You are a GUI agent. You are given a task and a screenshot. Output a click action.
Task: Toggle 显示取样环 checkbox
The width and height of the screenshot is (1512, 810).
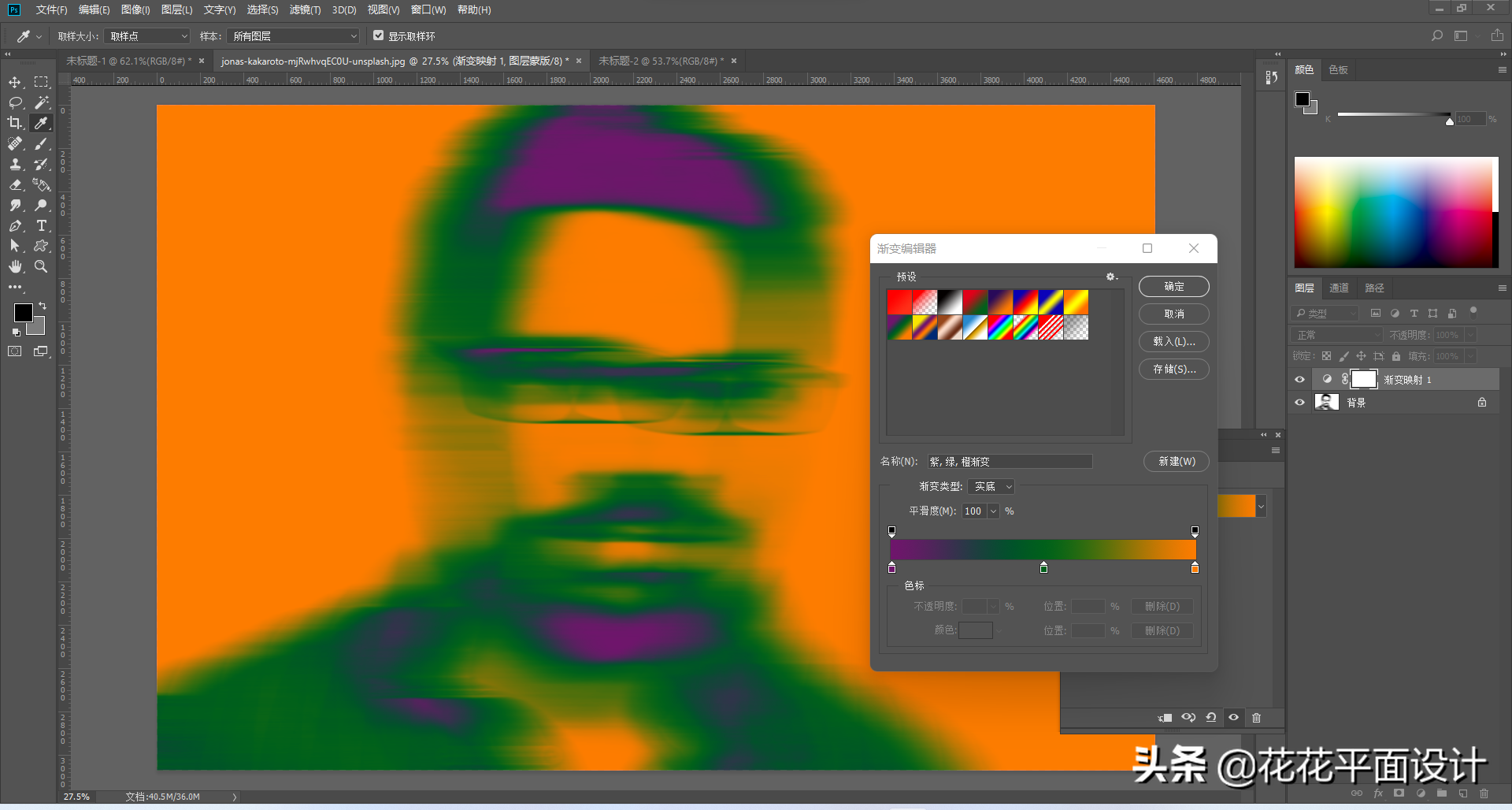click(379, 35)
